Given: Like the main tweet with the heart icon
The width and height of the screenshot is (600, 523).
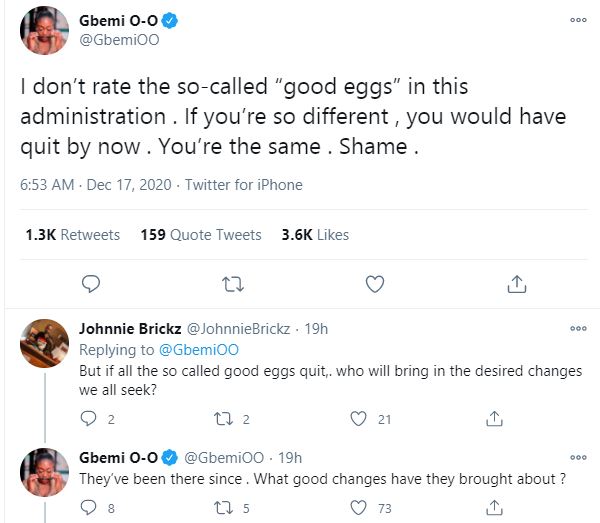Looking at the screenshot, I should 375,284.
